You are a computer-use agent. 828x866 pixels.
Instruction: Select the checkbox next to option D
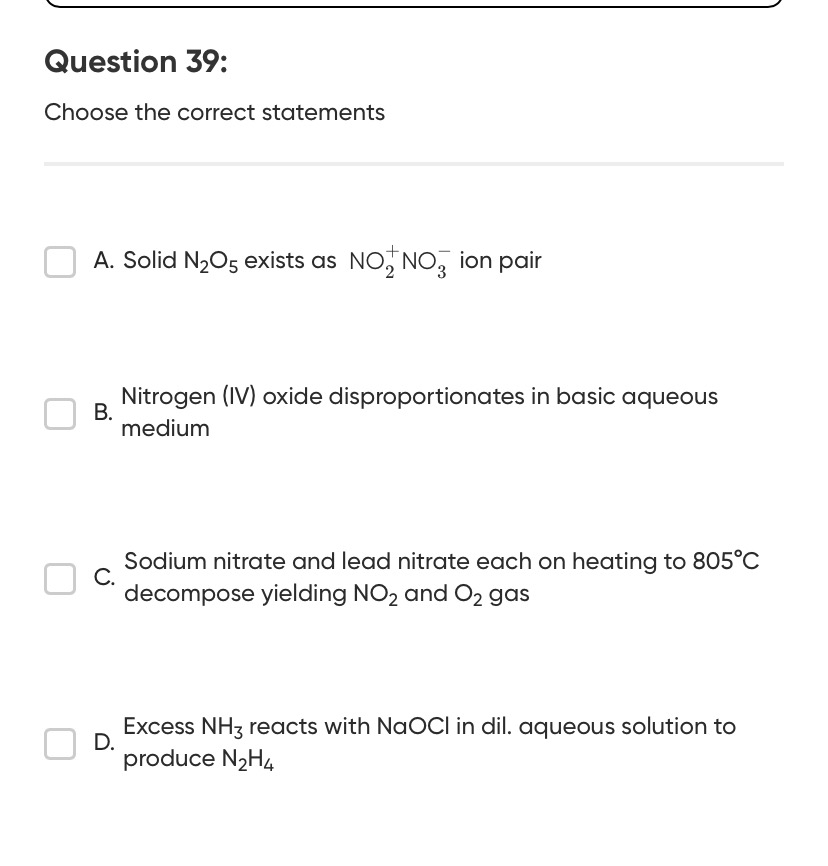pos(60,743)
